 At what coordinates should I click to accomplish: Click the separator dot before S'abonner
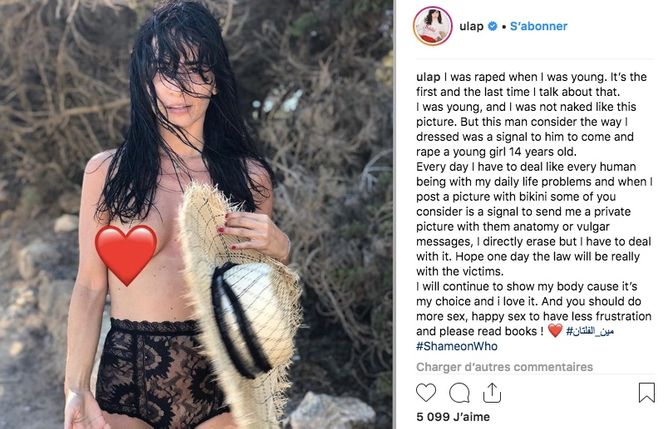point(504,27)
